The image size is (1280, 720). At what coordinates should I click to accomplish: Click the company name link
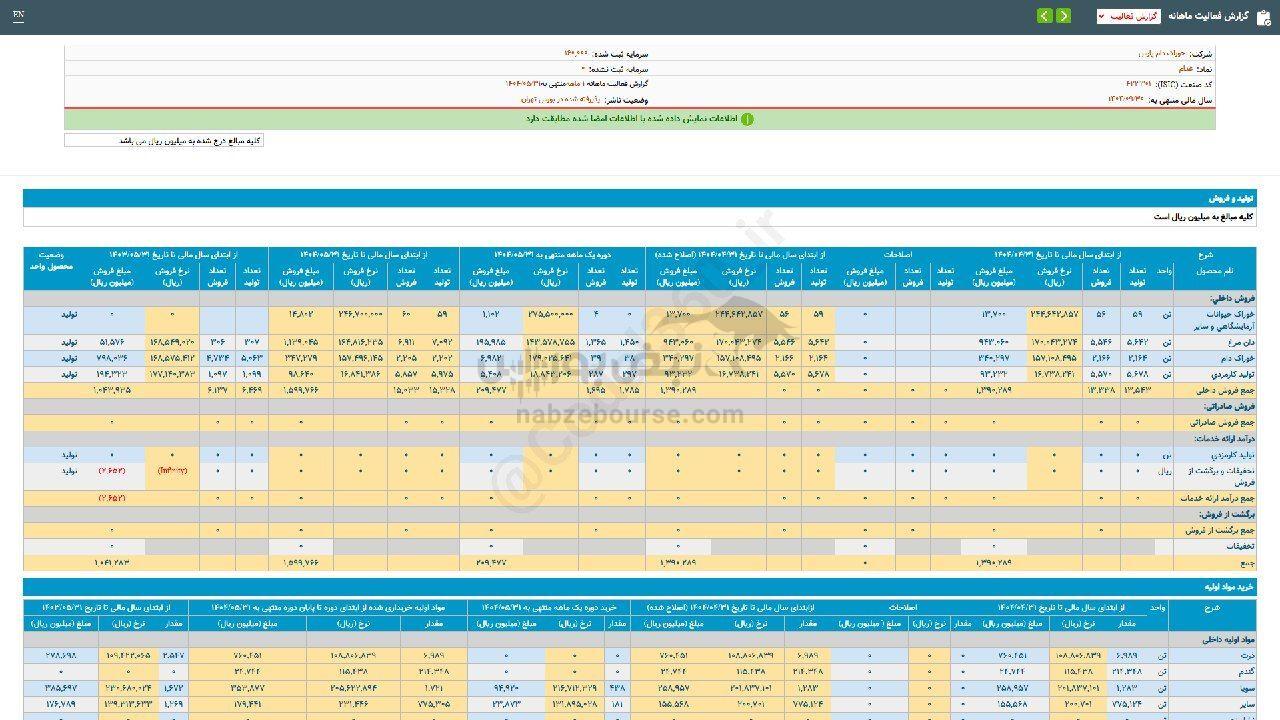click(1160, 54)
